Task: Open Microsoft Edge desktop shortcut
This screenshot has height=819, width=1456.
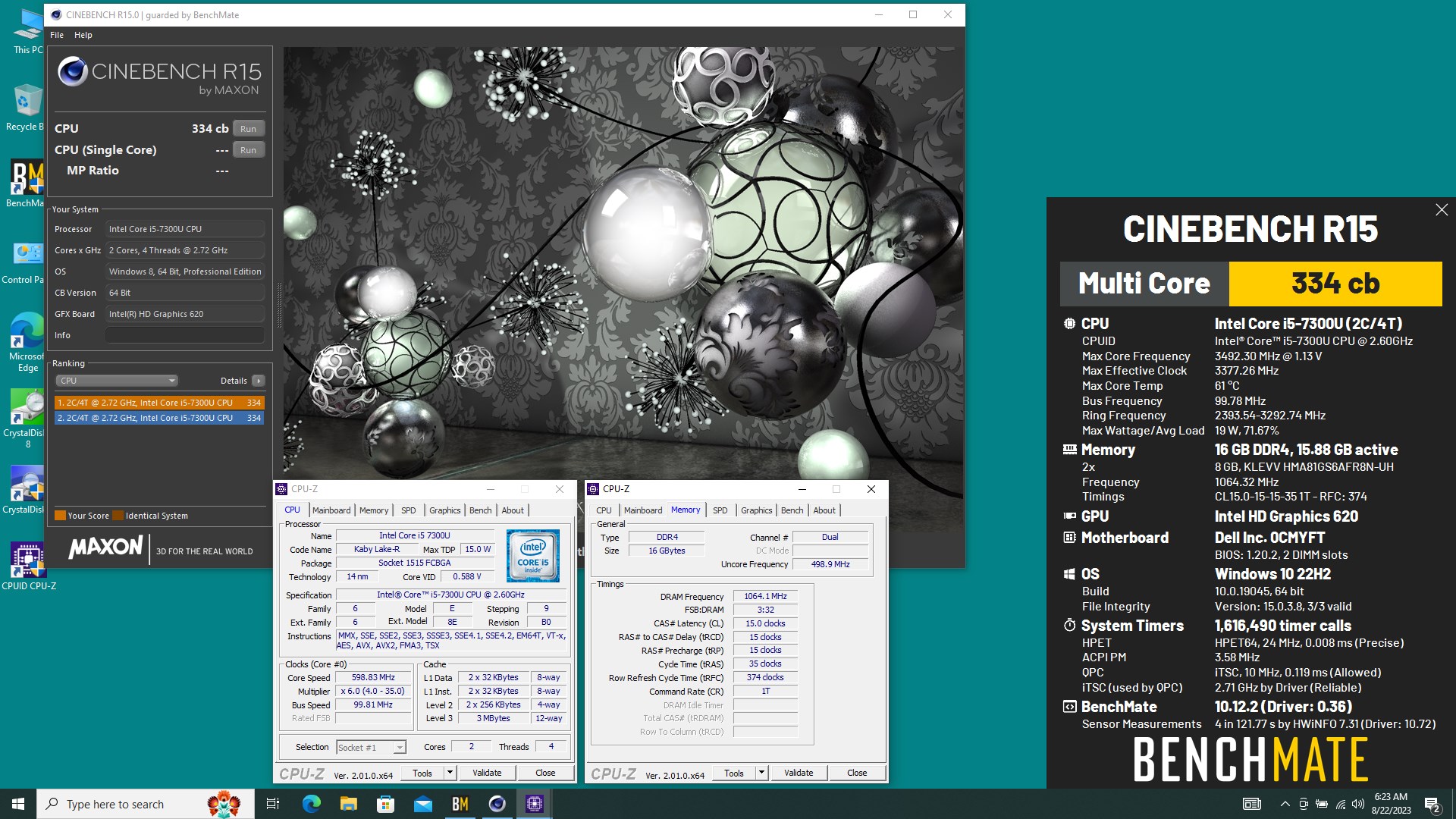Action: point(27,341)
